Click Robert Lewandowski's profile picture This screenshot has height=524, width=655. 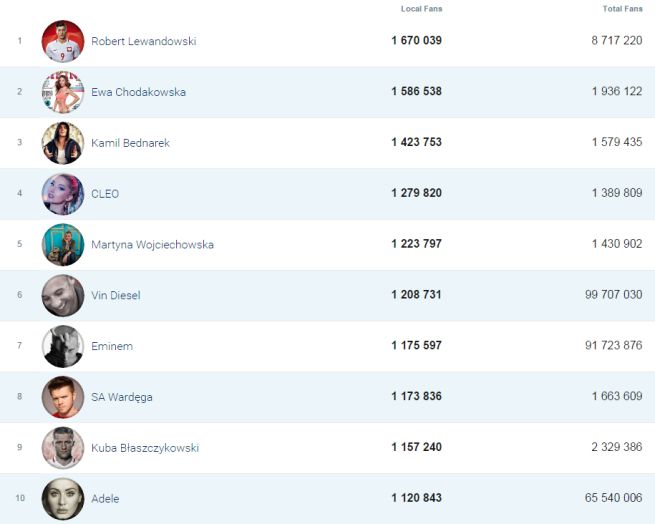point(63,41)
